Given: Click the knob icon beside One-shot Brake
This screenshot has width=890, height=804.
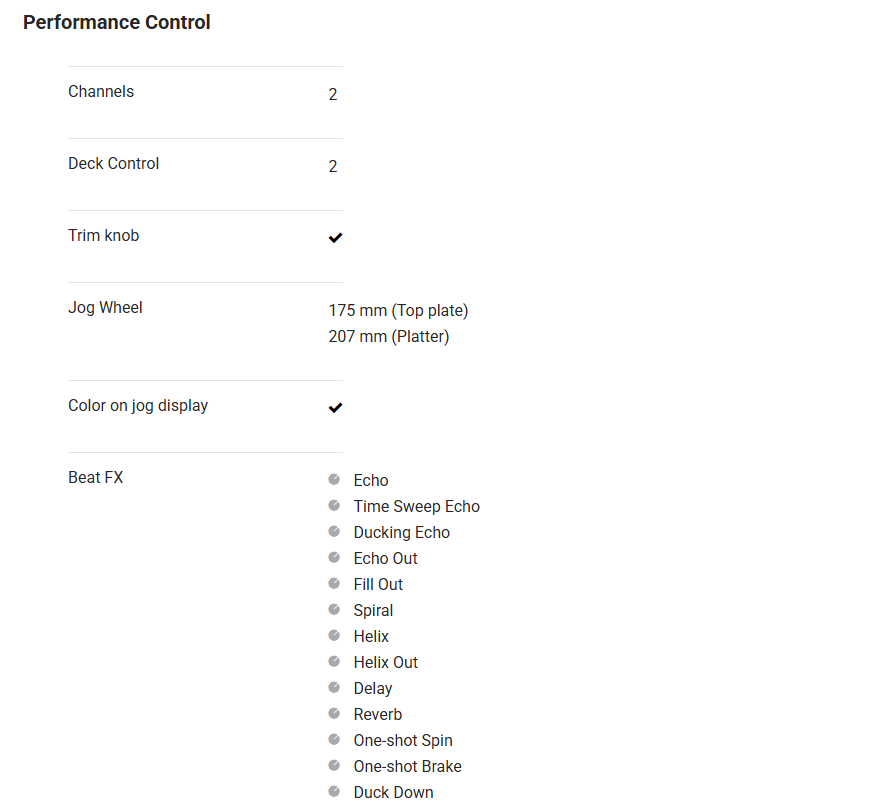Looking at the screenshot, I should point(334,765).
